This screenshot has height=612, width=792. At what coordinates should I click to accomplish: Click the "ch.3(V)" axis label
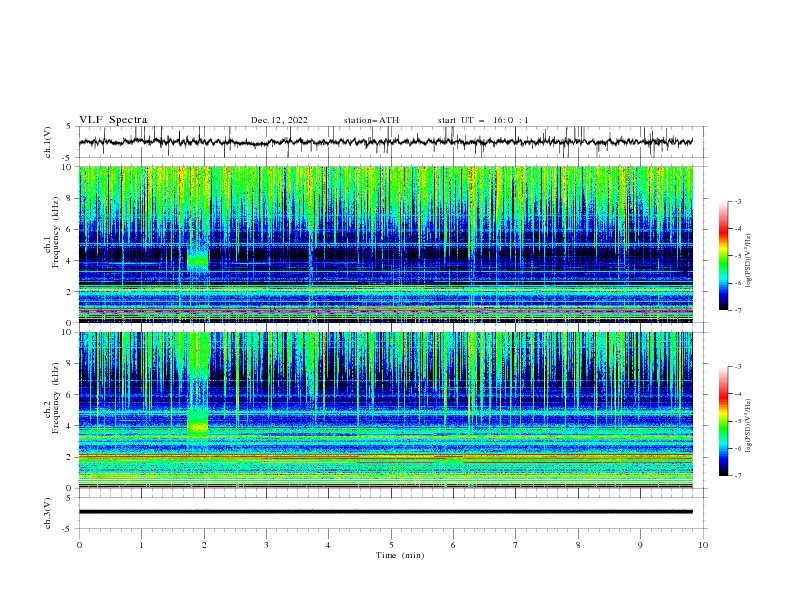click(47, 513)
